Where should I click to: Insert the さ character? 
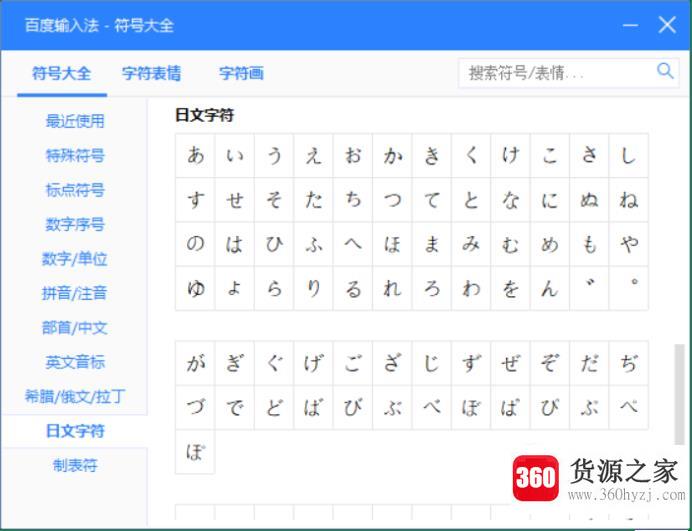click(589, 155)
